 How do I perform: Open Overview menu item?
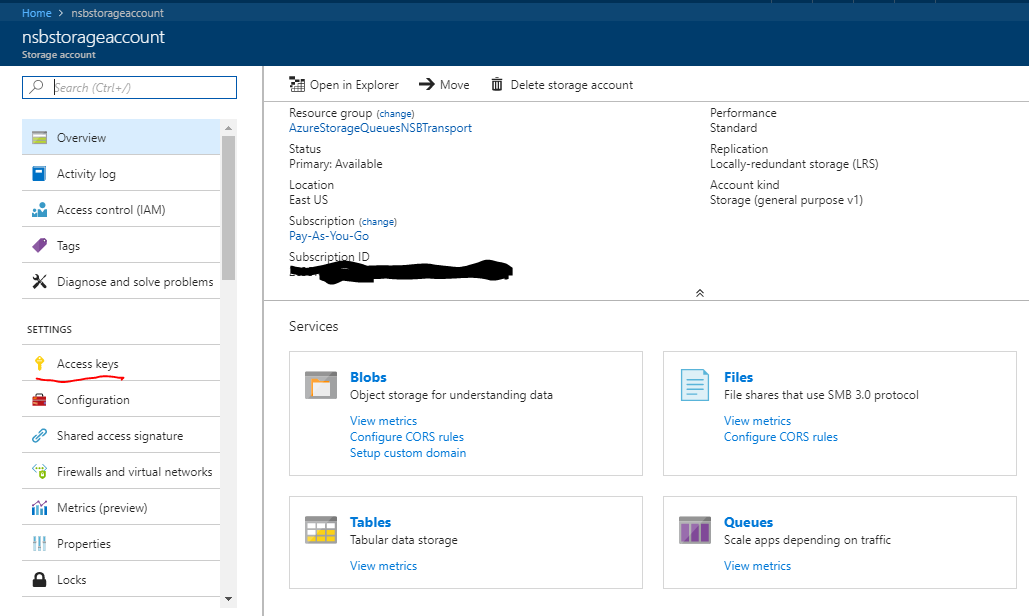[121, 137]
